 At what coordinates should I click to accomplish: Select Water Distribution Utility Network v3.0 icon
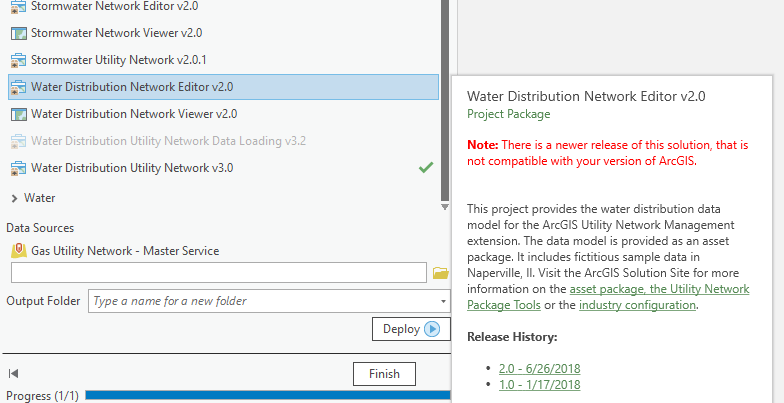pos(18,168)
